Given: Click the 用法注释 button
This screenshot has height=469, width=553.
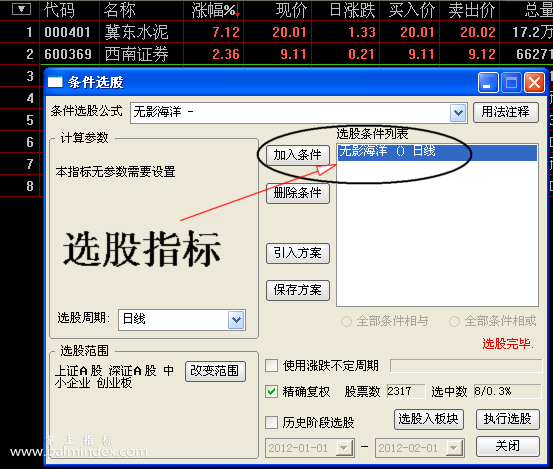Looking at the screenshot, I should (505, 112).
